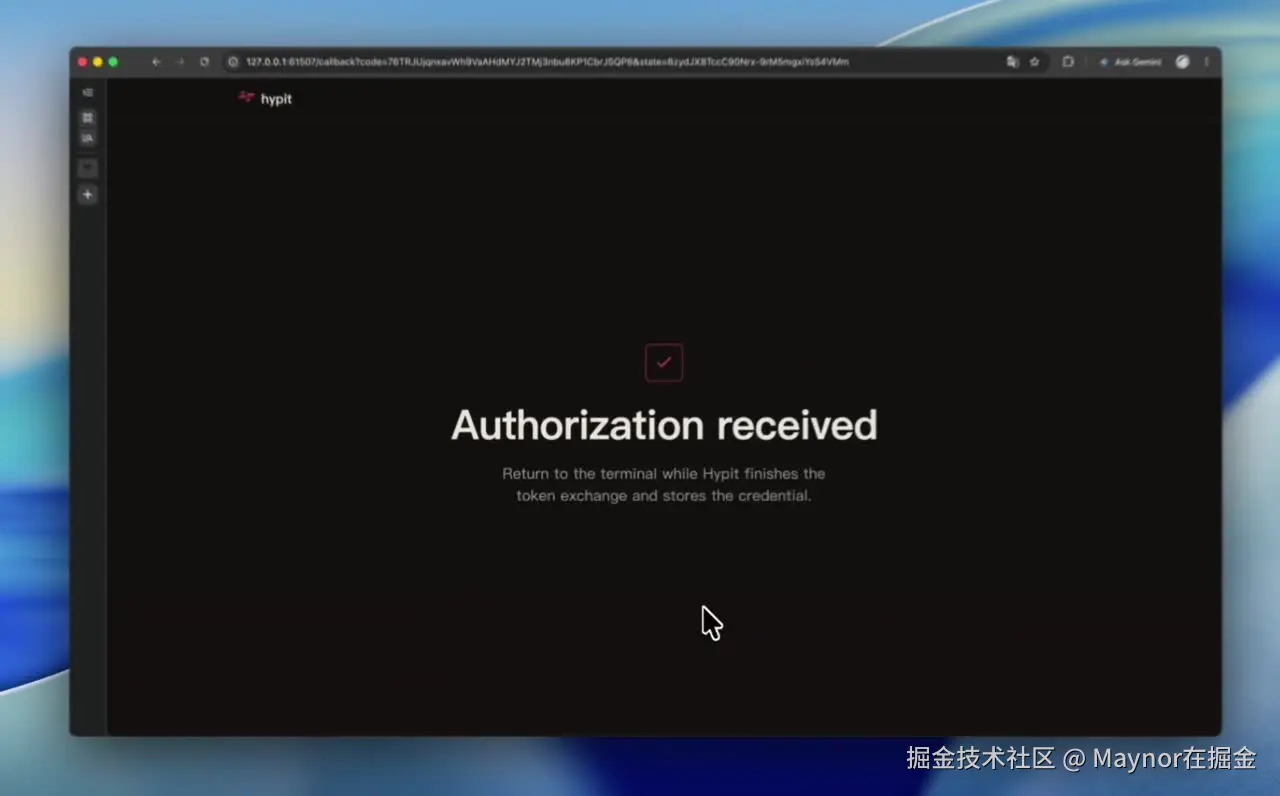Minimize the window with the yellow button
This screenshot has height=796, width=1280.
98,62
